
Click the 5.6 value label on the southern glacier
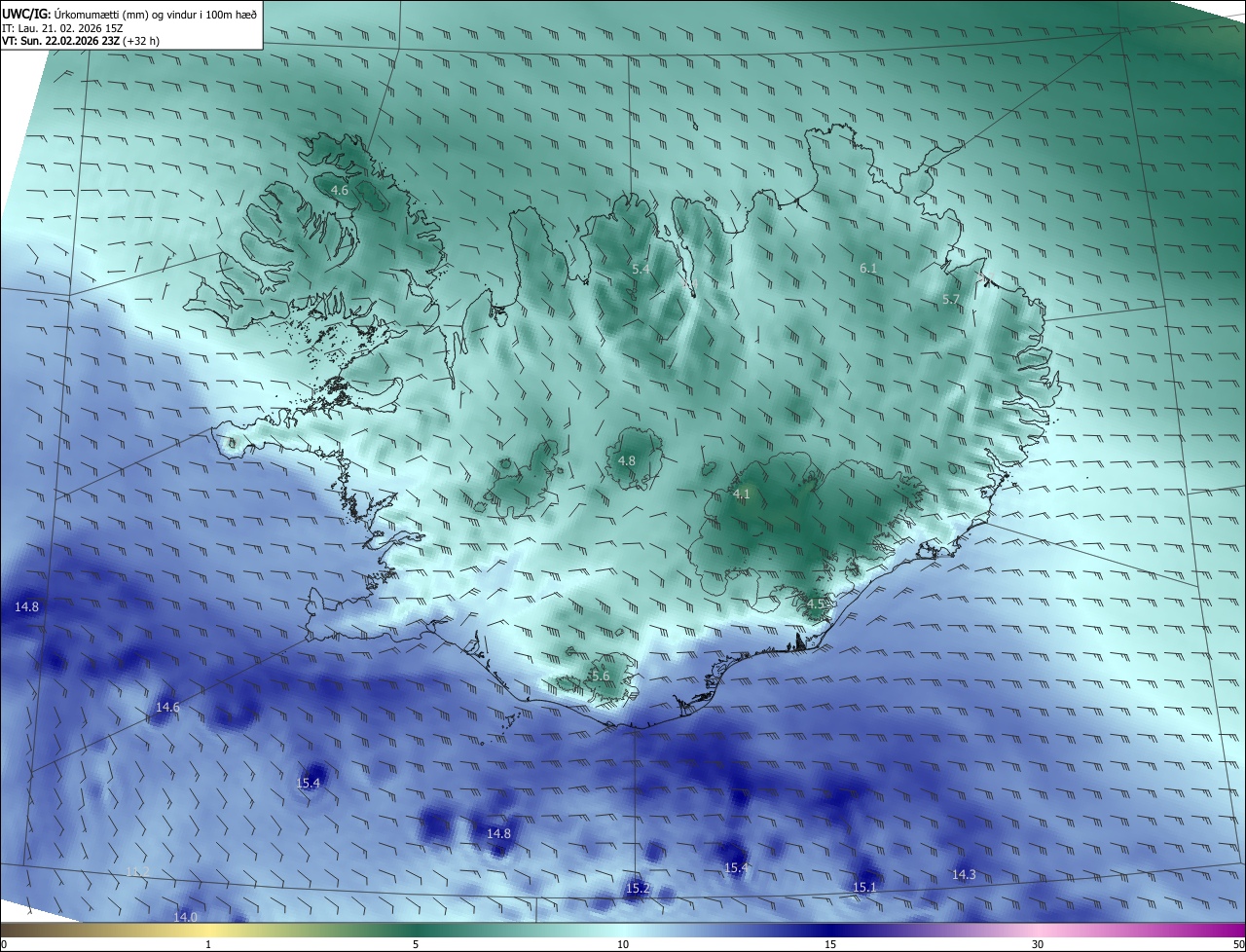coord(601,677)
